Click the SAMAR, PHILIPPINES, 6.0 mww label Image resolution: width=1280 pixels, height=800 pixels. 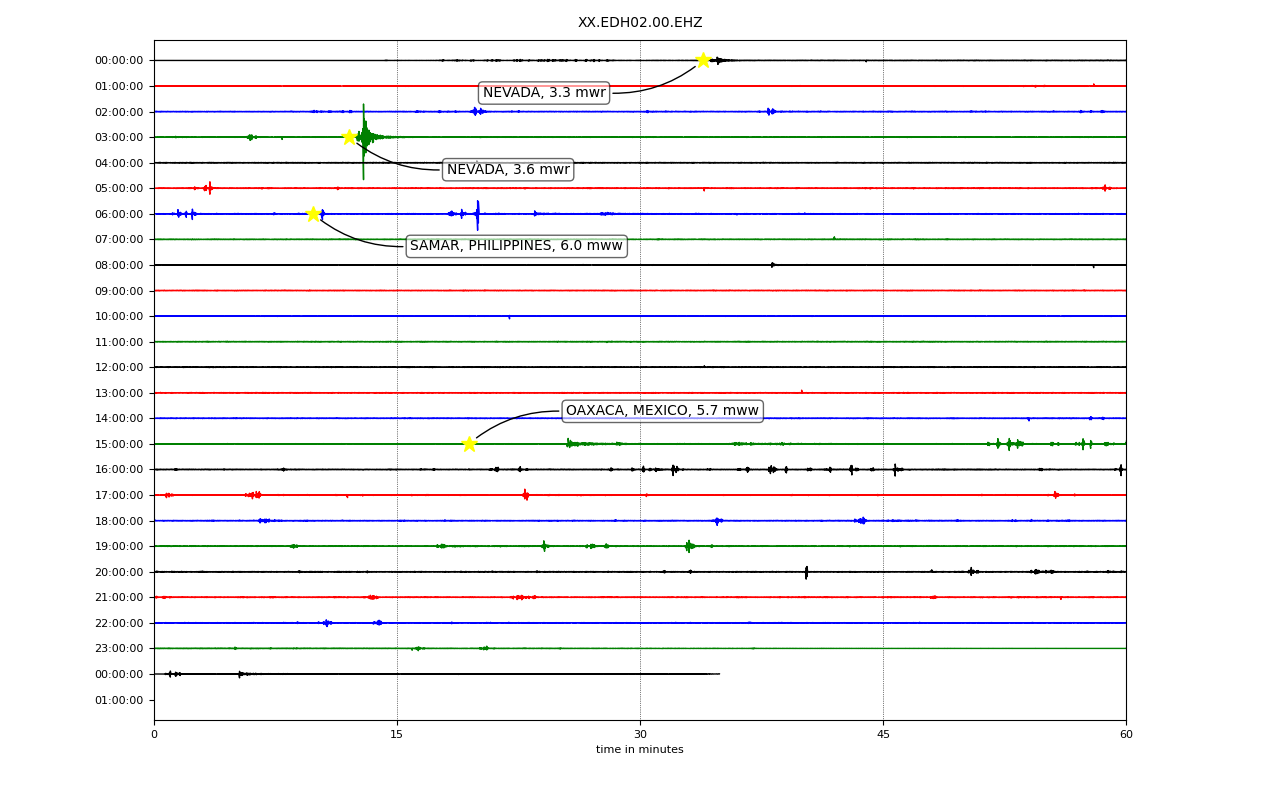point(516,246)
